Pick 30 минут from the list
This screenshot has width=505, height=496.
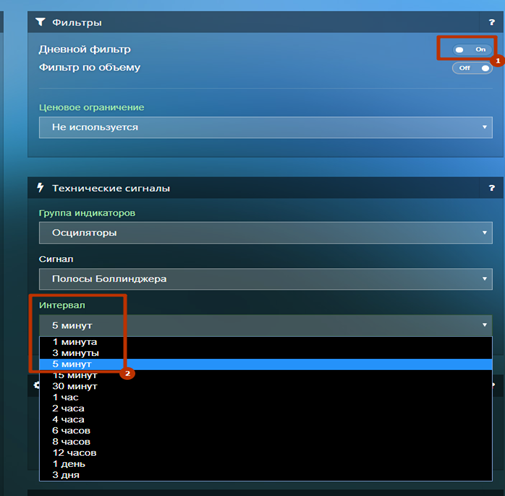coord(266,386)
